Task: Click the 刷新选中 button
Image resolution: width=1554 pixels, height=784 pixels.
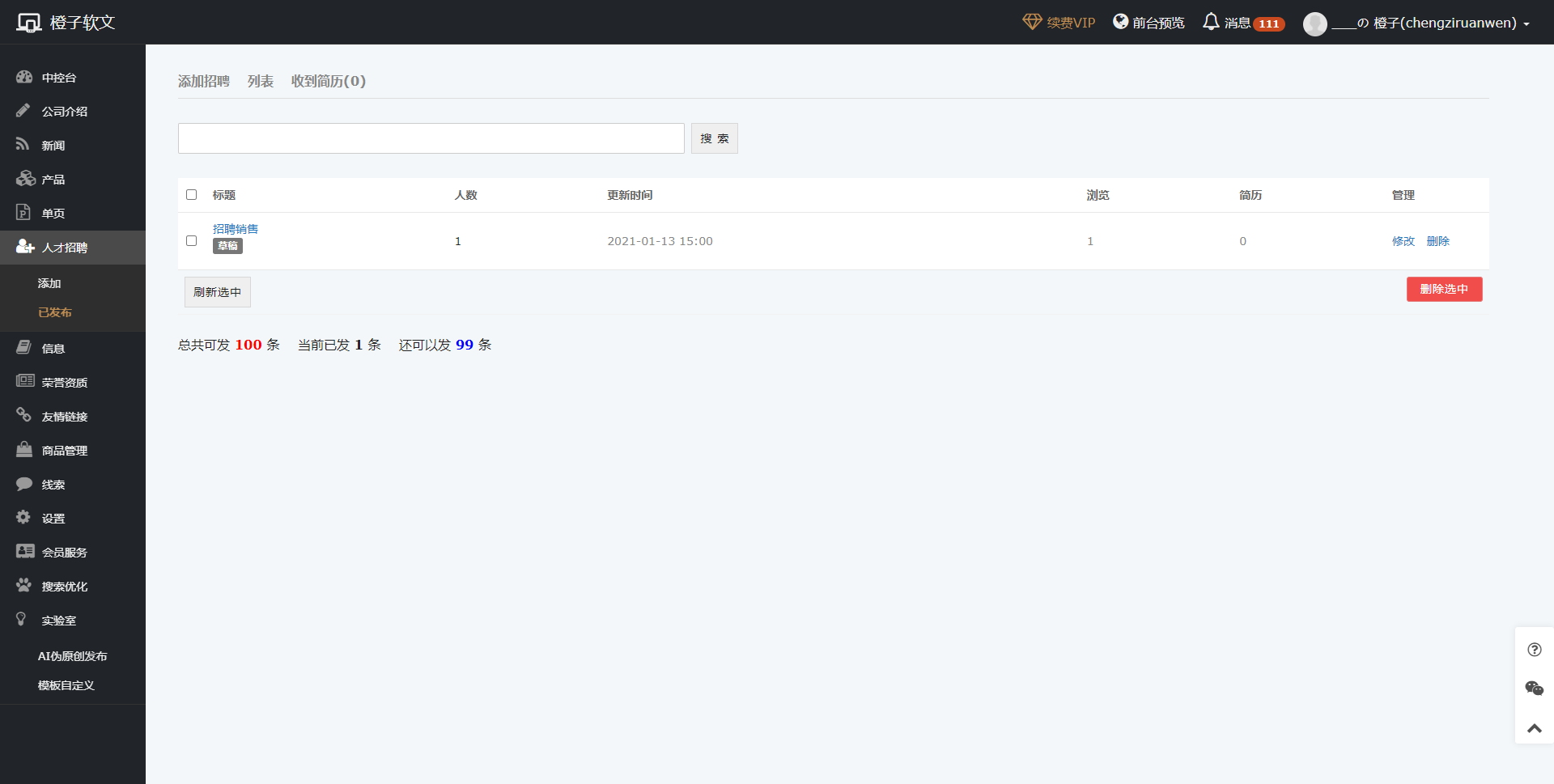Action: (x=218, y=292)
